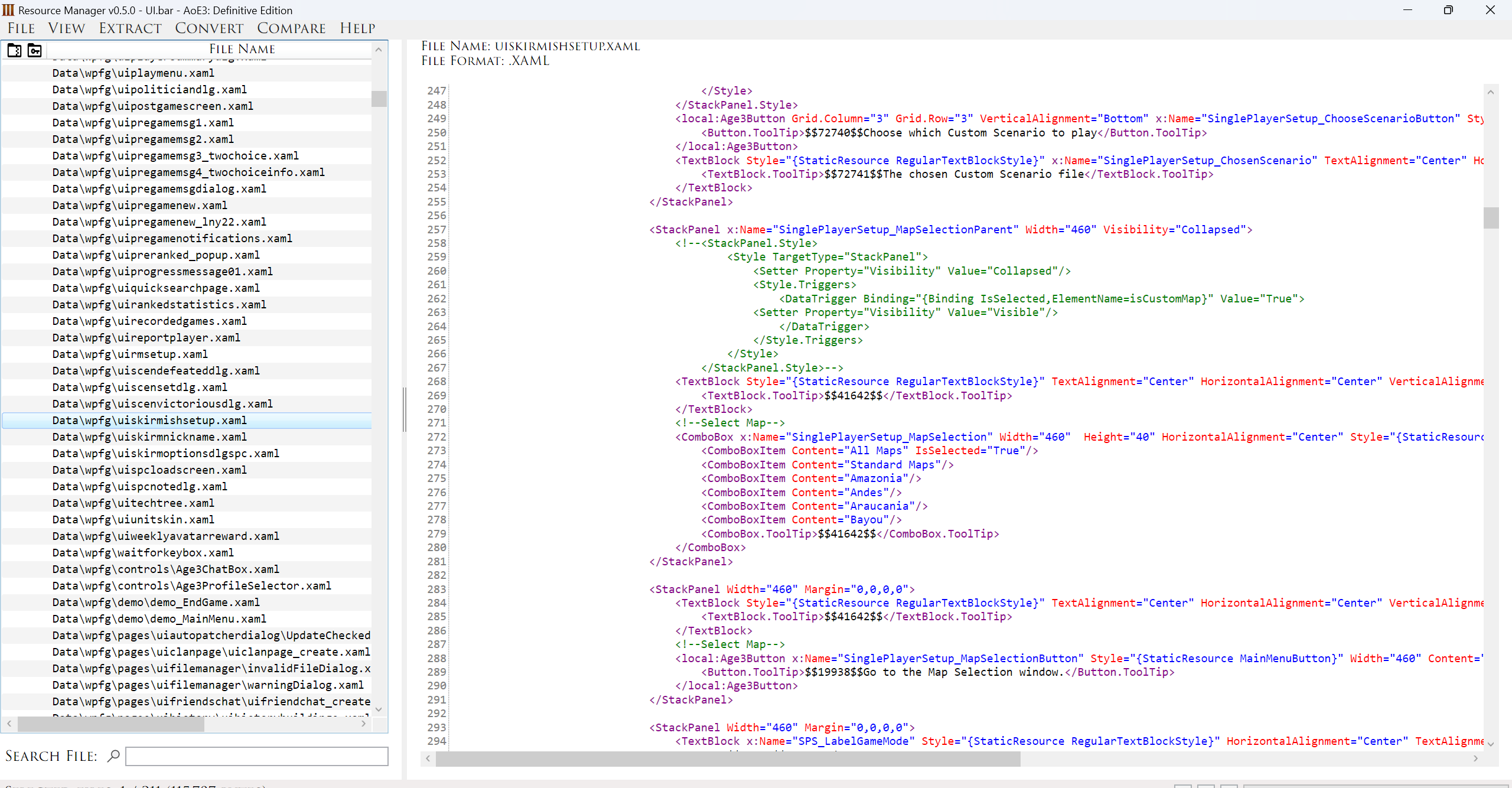Screen dimensions: 1512x788
Task: Select Data\wpfg\uirmsetup.xaml file entry
Action: [x=130, y=354]
